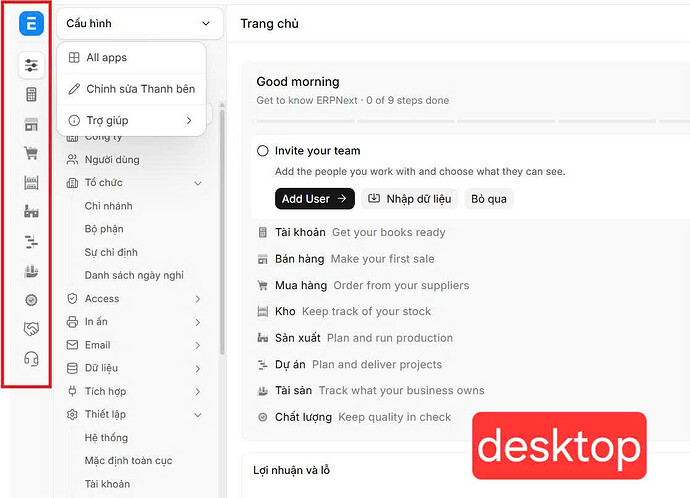The image size is (690, 498).
Task: Open the Assets icon in the rail
Action: point(31,271)
